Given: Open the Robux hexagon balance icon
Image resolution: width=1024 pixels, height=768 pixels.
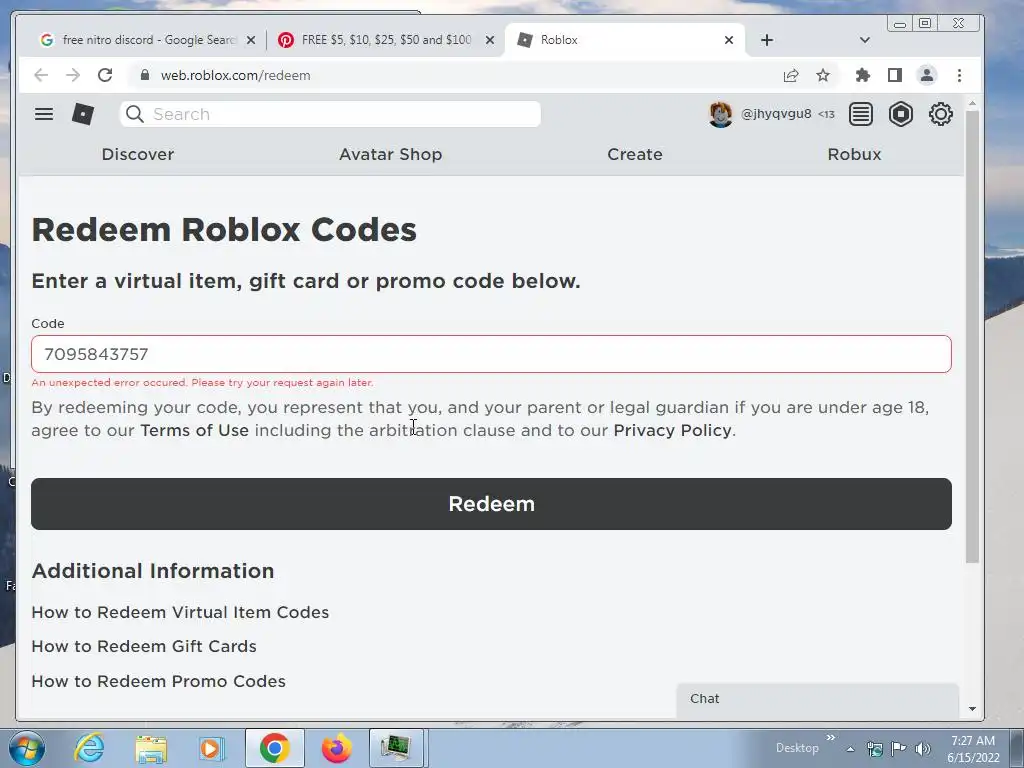Looking at the screenshot, I should (901, 114).
